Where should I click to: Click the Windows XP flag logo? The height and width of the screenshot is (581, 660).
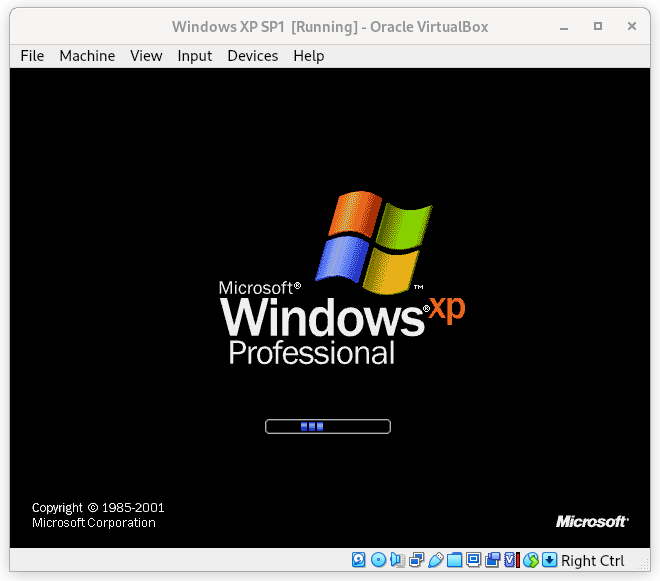tap(374, 243)
